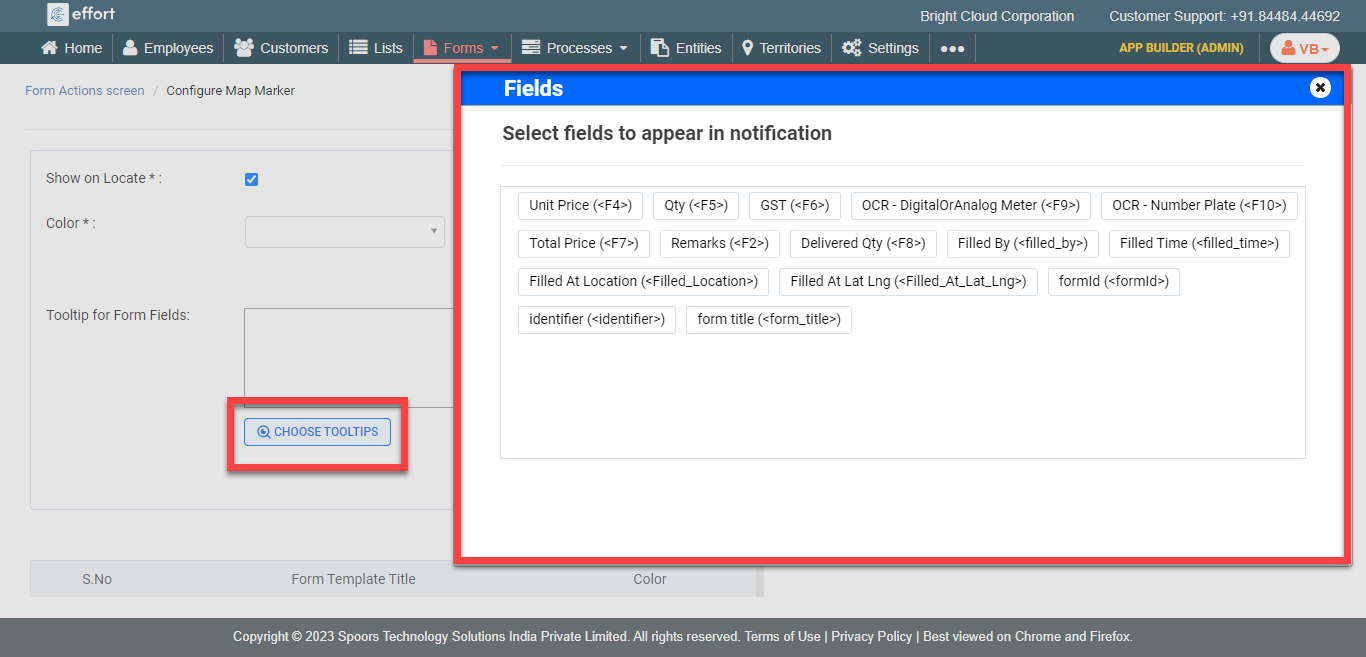Image resolution: width=1366 pixels, height=657 pixels.
Task: Expand the Processes menu
Action: (575, 48)
